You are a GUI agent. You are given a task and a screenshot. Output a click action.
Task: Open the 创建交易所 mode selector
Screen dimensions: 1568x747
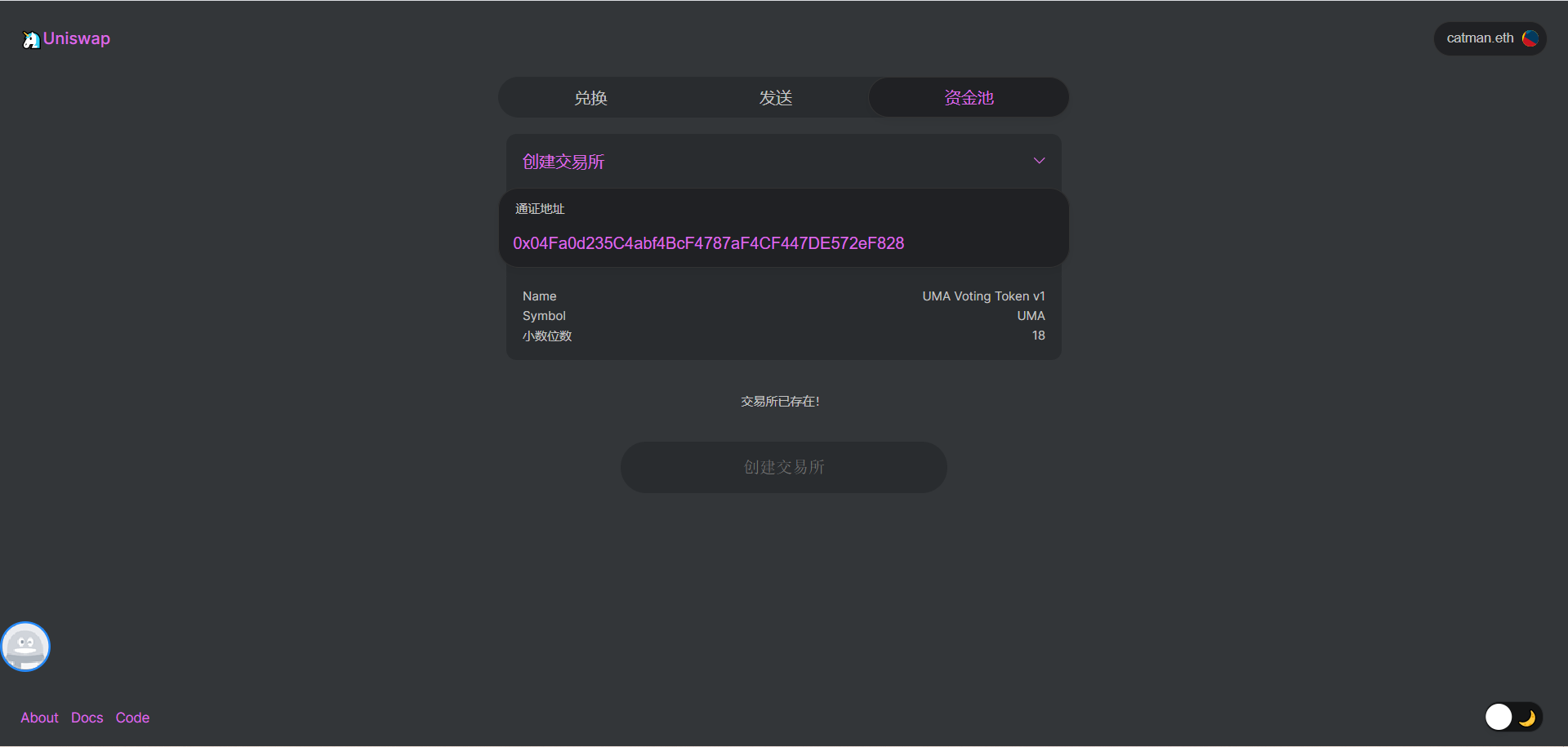click(784, 162)
